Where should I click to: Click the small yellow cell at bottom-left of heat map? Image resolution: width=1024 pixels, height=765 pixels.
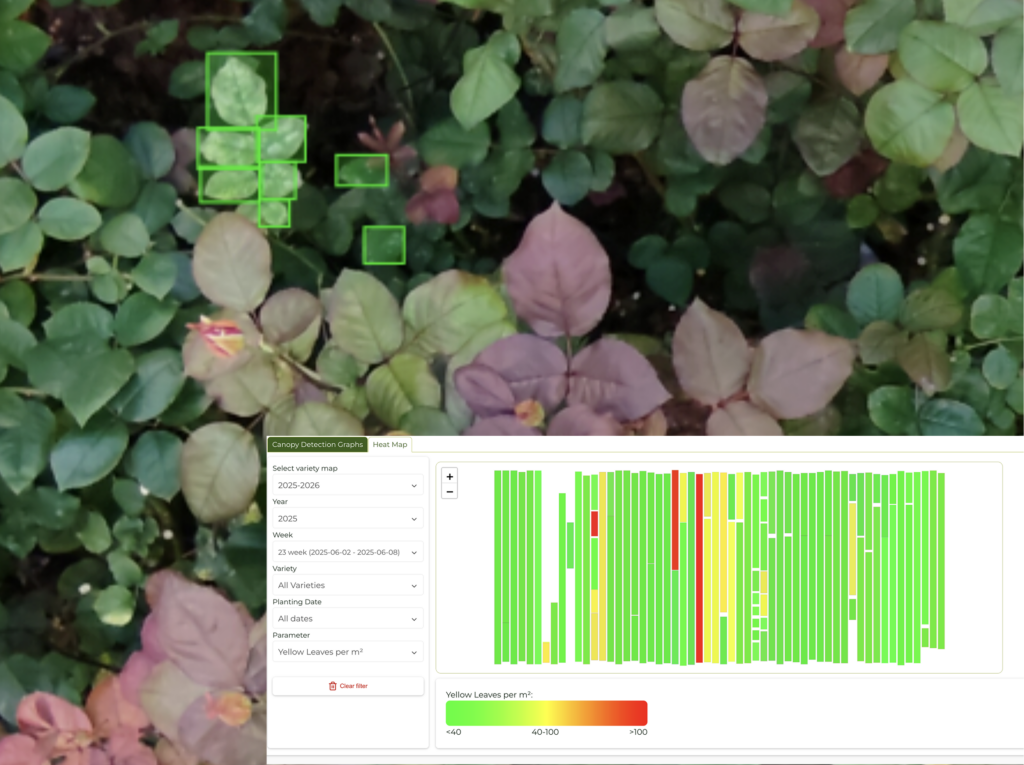click(546, 652)
